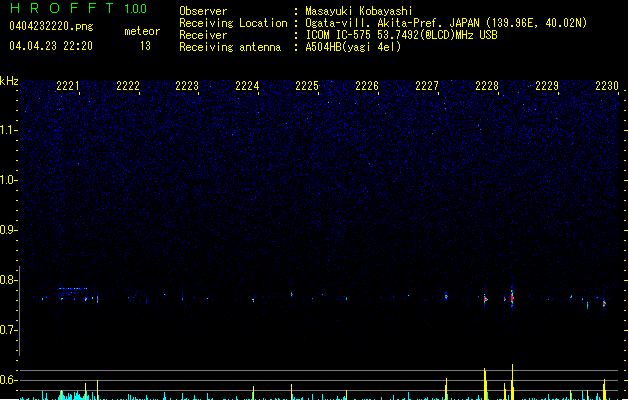The height and width of the screenshot is (400, 629).
Task: Click the 0.8 kHz axis label
Action: tap(8, 280)
